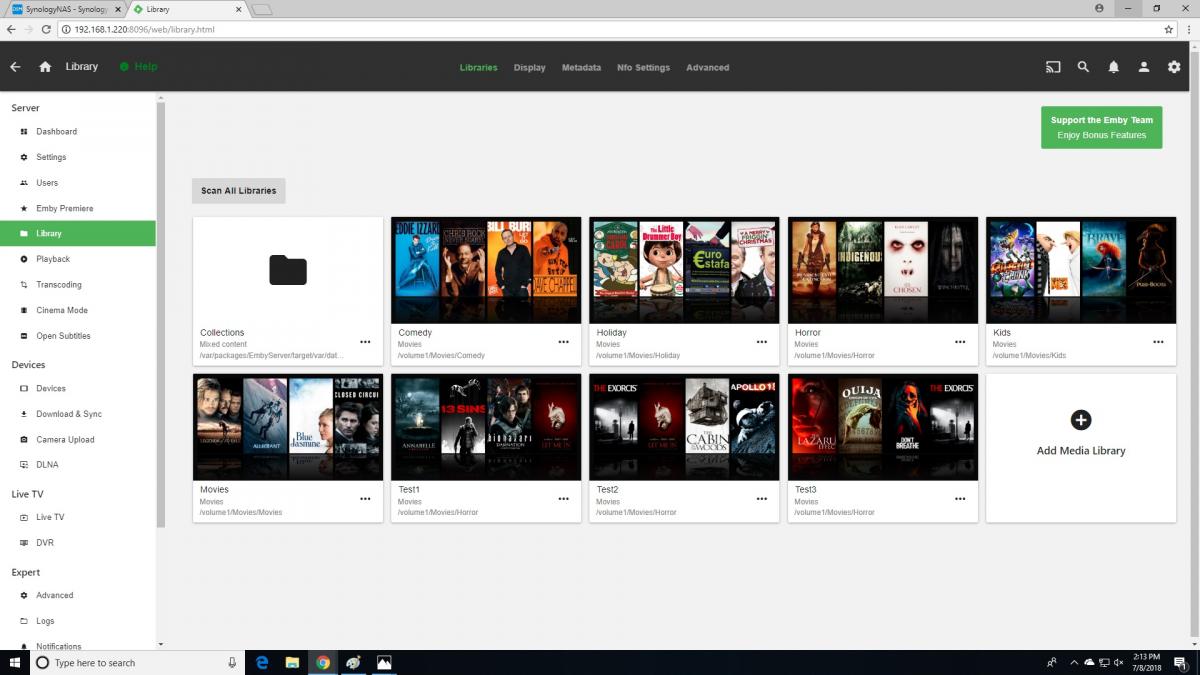The height and width of the screenshot is (675, 1200).
Task: Open the Kids library options menu
Action: point(1158,342)
